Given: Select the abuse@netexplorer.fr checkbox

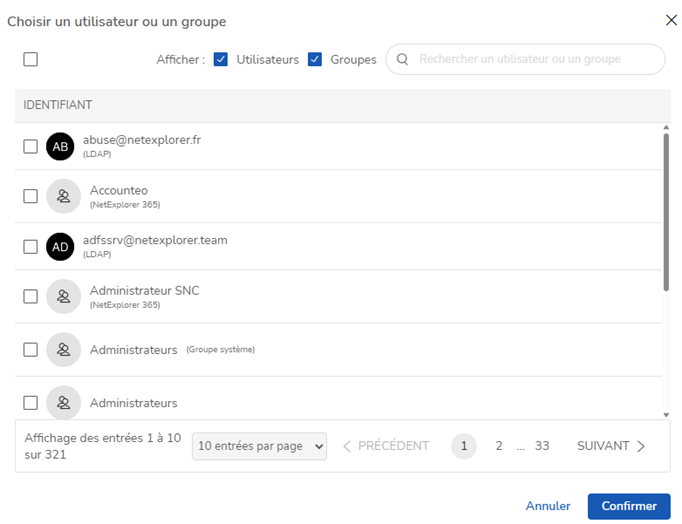Looking at the screenshot, I should pos(31,146).
